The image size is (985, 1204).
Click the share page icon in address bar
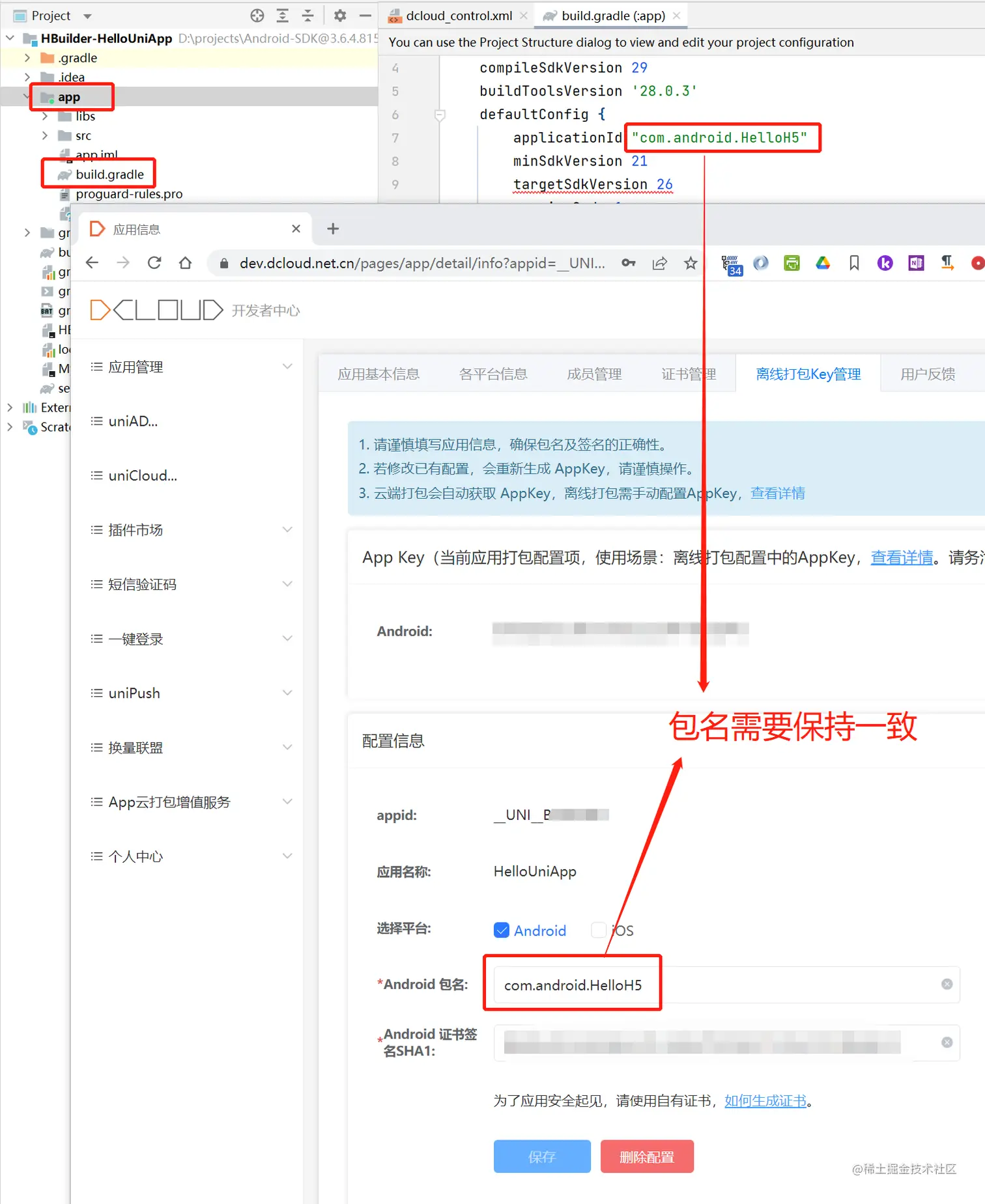(x=660, y=263)
